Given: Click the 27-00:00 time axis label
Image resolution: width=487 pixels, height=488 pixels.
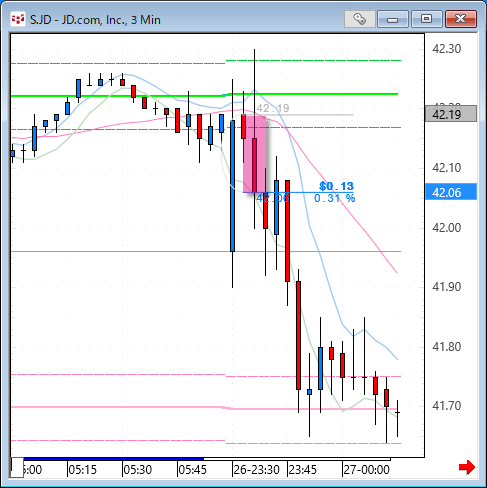Looking at the screenshot, I should pos(366,470).
